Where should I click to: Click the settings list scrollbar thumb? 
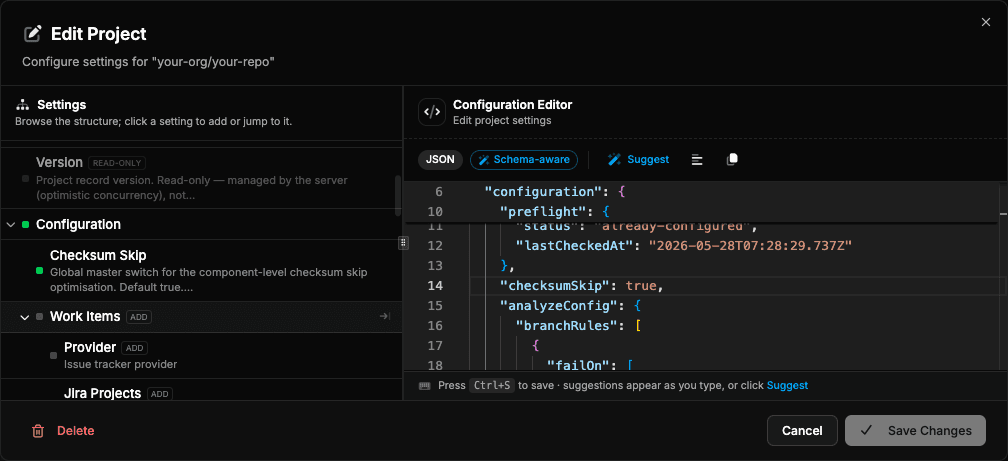(x=398, y=195)
